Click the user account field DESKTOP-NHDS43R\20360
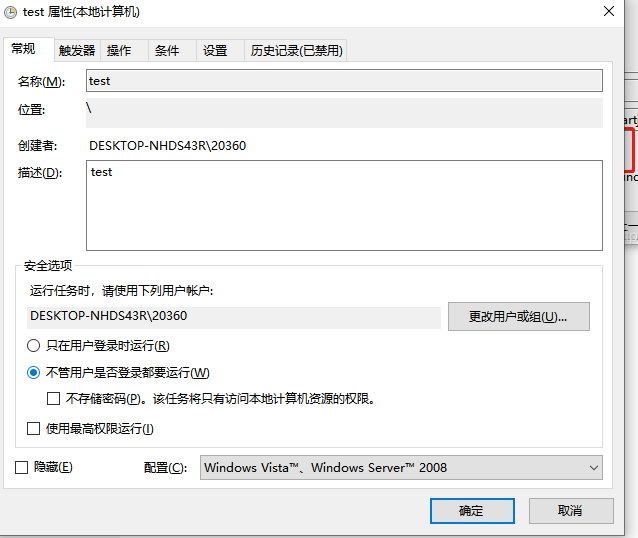The image size is (638, 538). point(234,317)
